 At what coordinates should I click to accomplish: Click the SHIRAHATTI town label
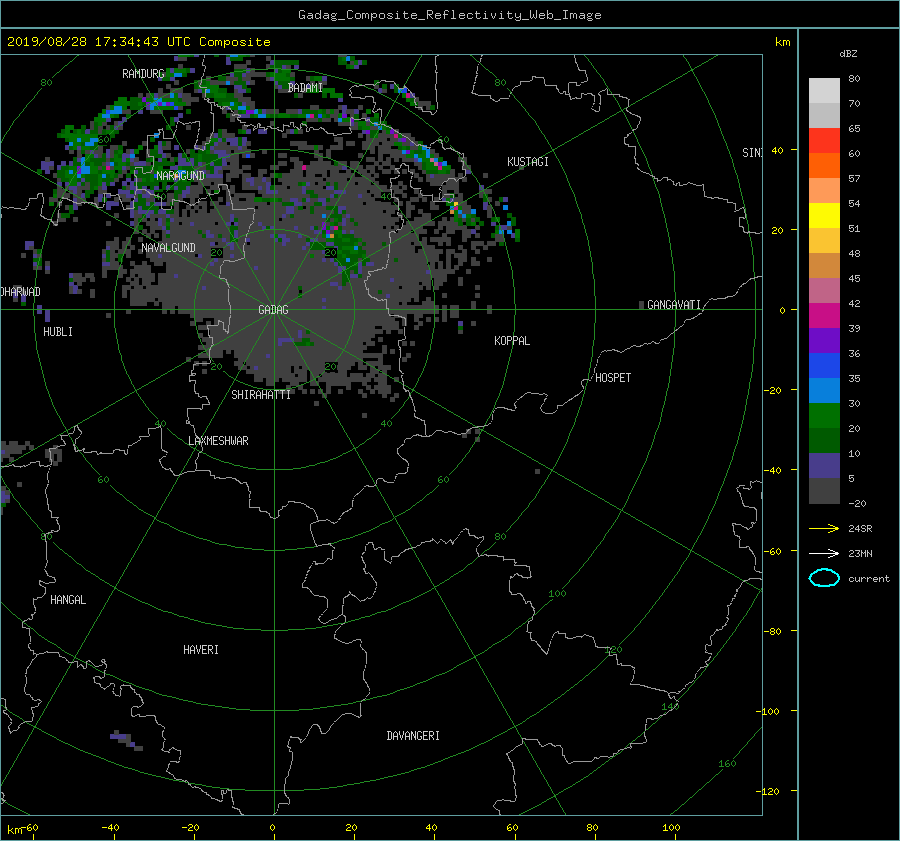[261, 395]
